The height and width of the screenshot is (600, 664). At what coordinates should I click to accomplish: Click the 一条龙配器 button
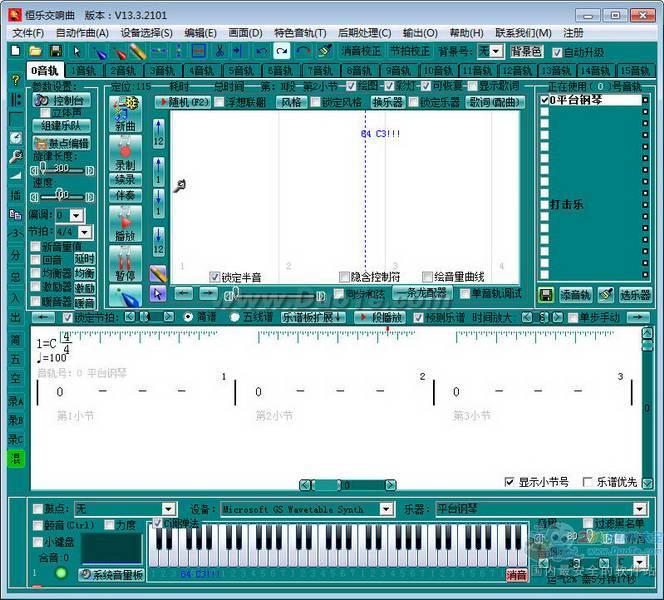point(422,293)
